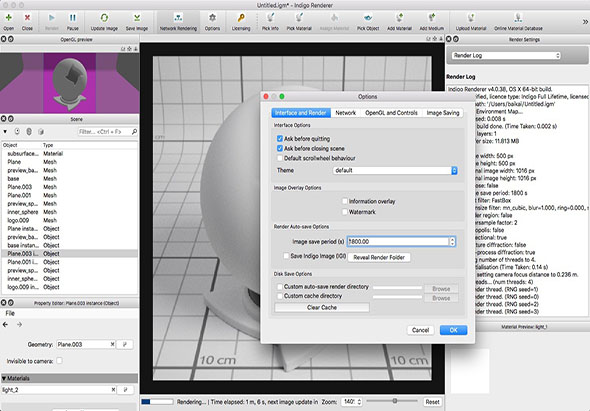Click the Image save period input field

(398, 241)
